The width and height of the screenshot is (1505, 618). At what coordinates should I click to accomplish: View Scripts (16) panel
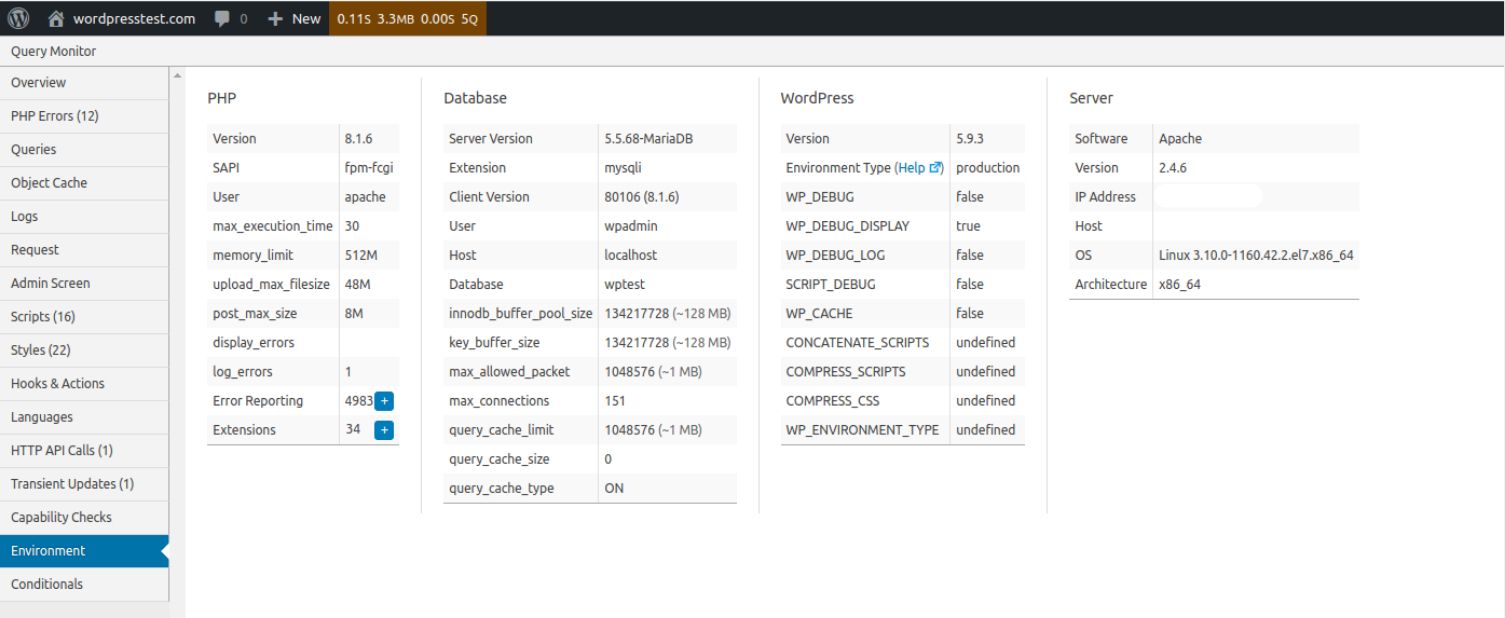pyautogui.click(x=84, y=317)
